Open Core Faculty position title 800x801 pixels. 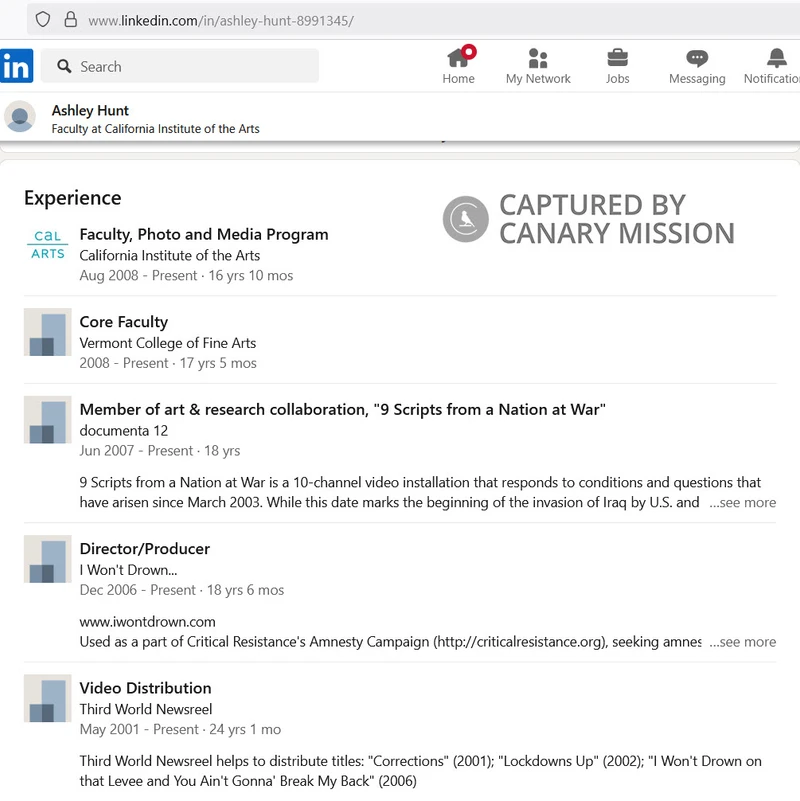tap(124, 322)
